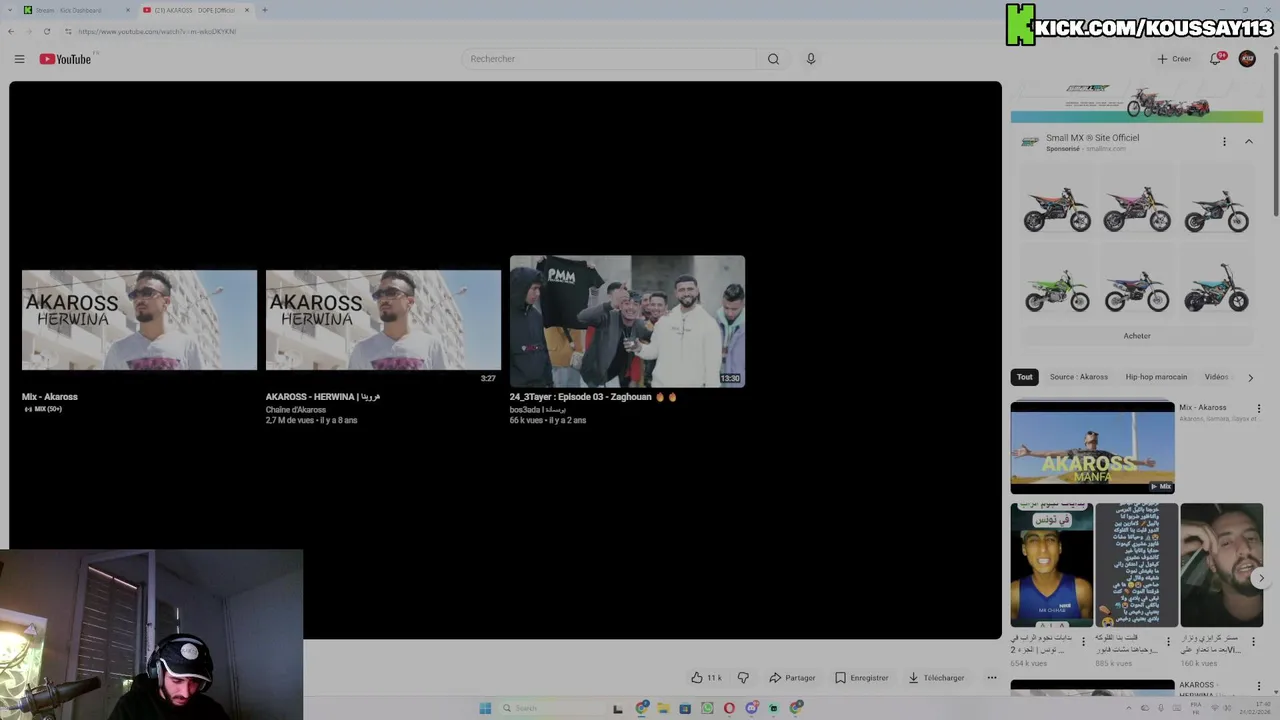Share the video via Partager
This screenshot has height=720, width=1280.
pos(792,678)
